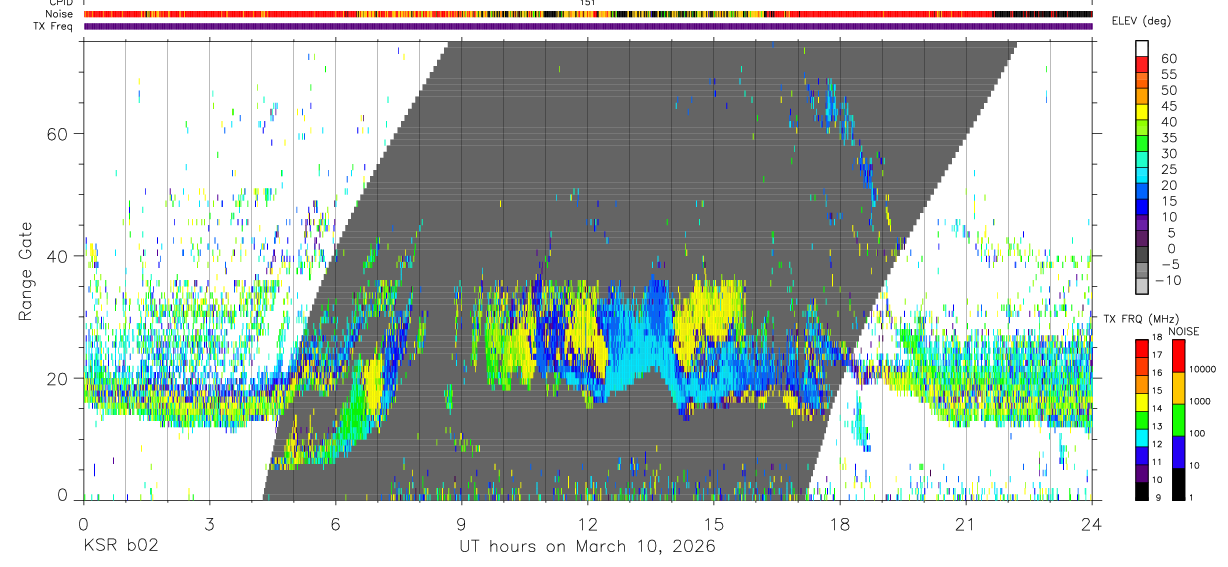Image resolution: width=1228 pixels, height=567 pixels.
Task: Click the 'KSR b02' radar beam label
Action: pos(120,546)
